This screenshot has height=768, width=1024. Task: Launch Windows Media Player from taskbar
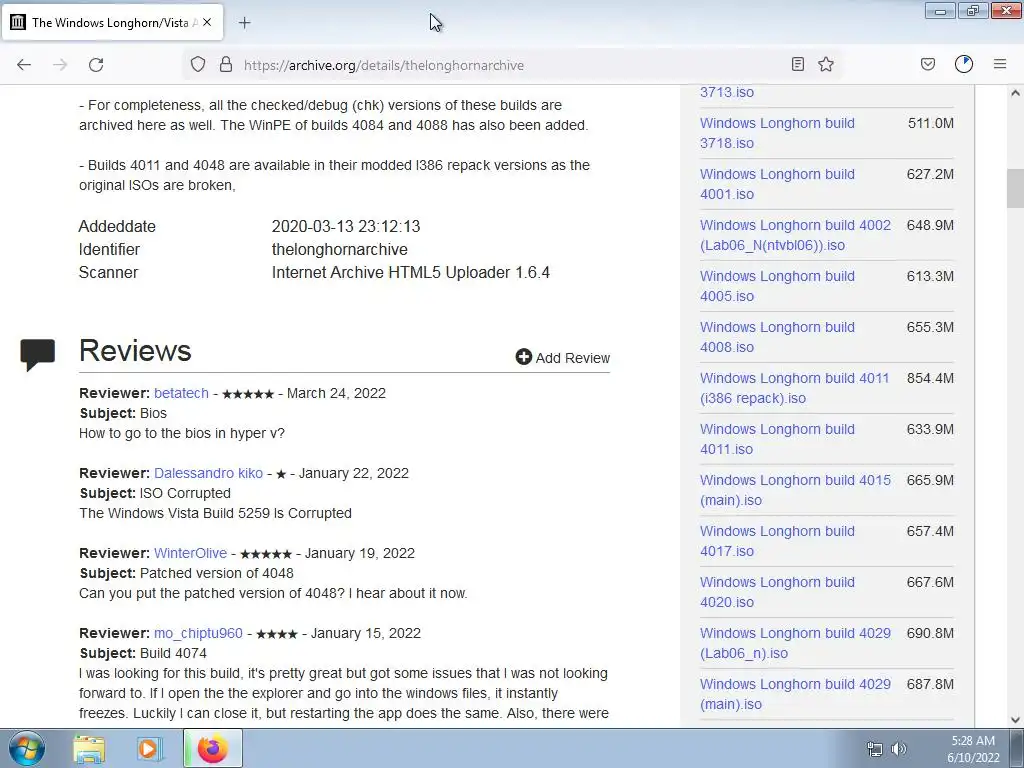[x=150, y=749]
